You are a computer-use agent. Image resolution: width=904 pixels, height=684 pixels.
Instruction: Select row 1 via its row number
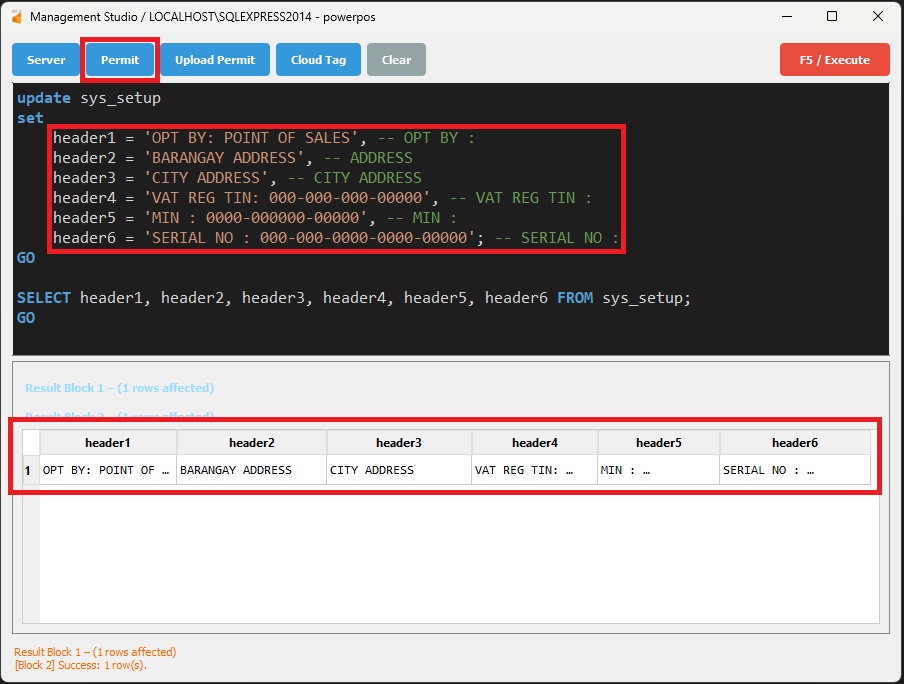tap(28, 470)
